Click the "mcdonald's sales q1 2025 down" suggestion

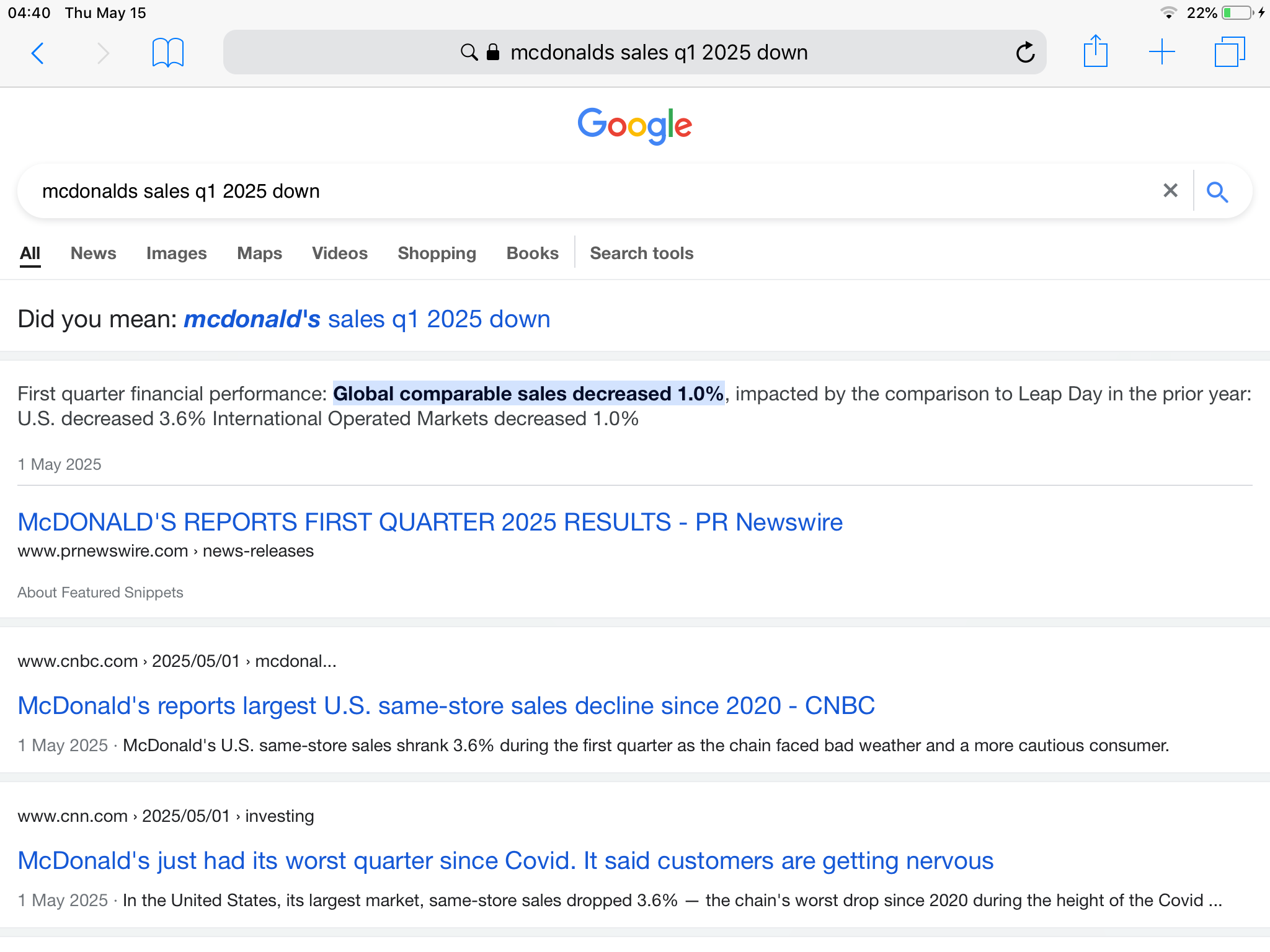pyautogui.click(x=366, y=320)
